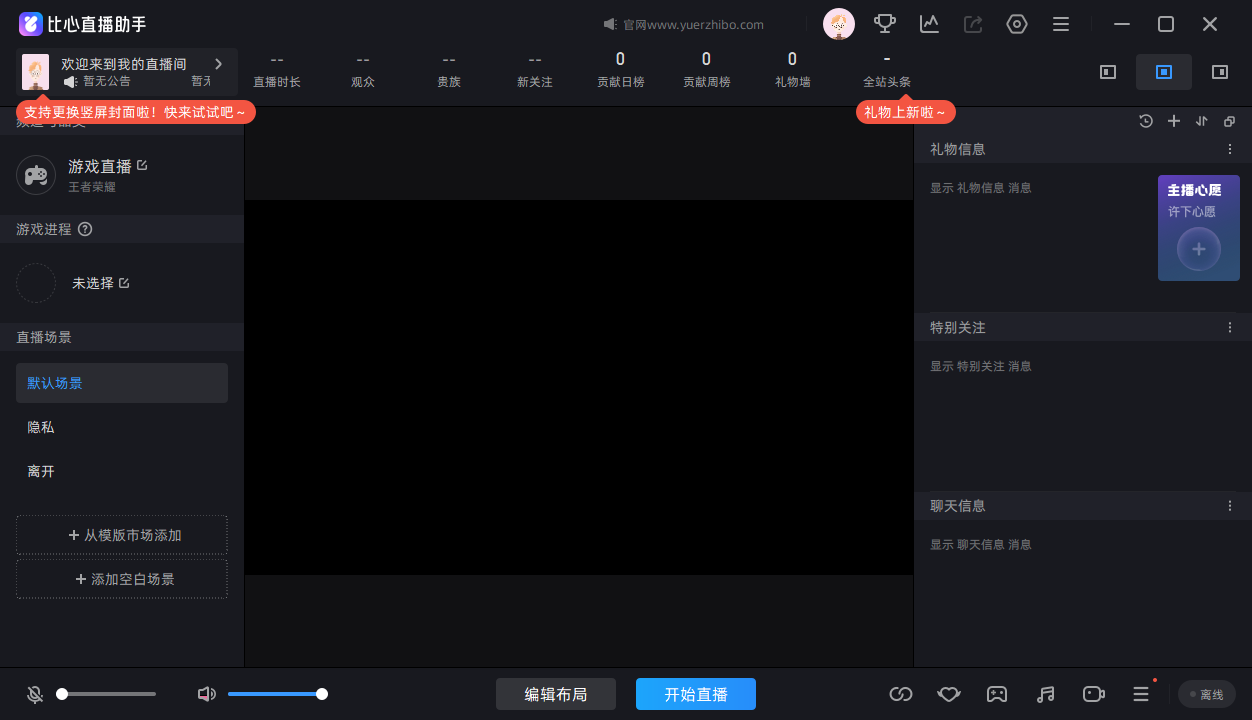Select 离开 scene
The image size is (1252, 720).
(122, 471)
